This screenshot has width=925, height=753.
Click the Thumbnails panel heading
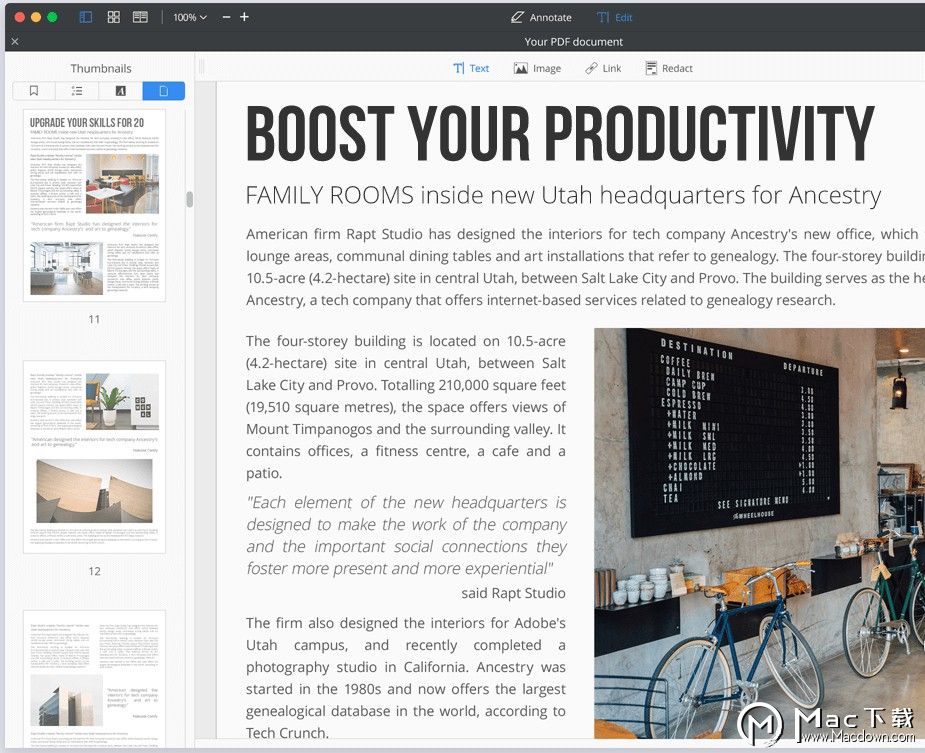101,68
